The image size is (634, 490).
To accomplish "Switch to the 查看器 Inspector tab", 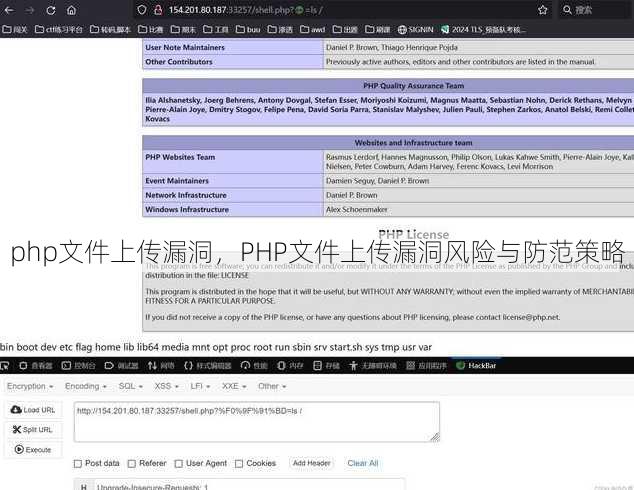I will pos(36,366).
